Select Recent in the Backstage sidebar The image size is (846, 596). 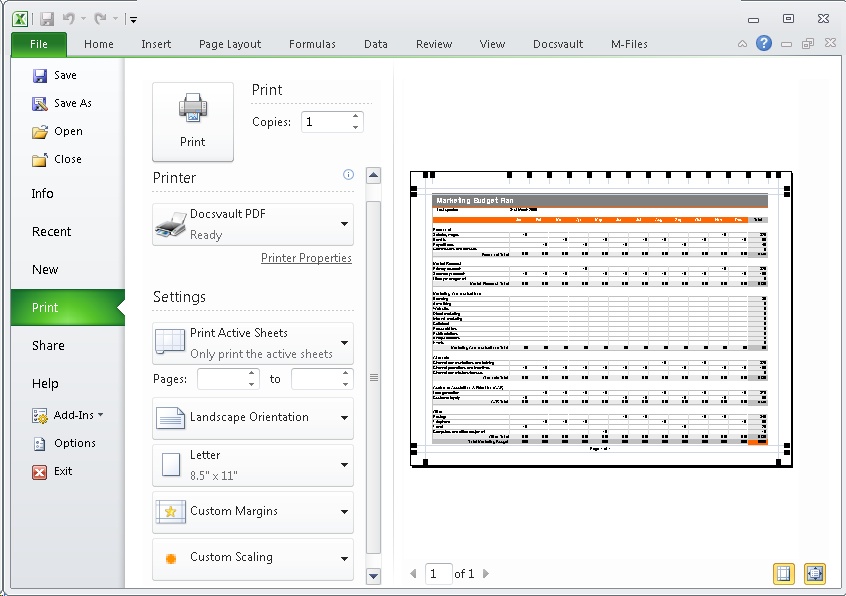(52, 232)
